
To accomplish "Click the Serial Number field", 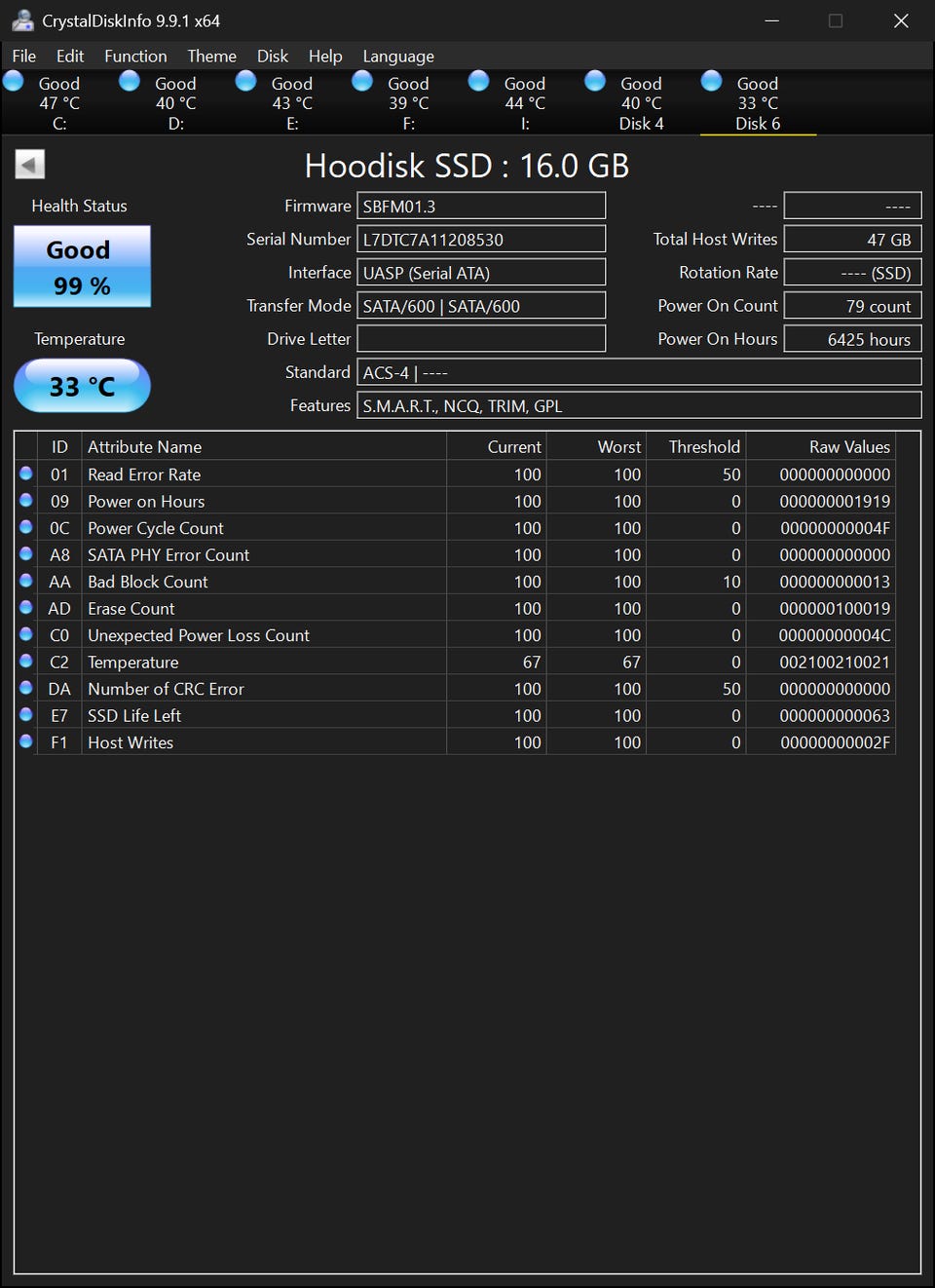I will tap(481, 239).
